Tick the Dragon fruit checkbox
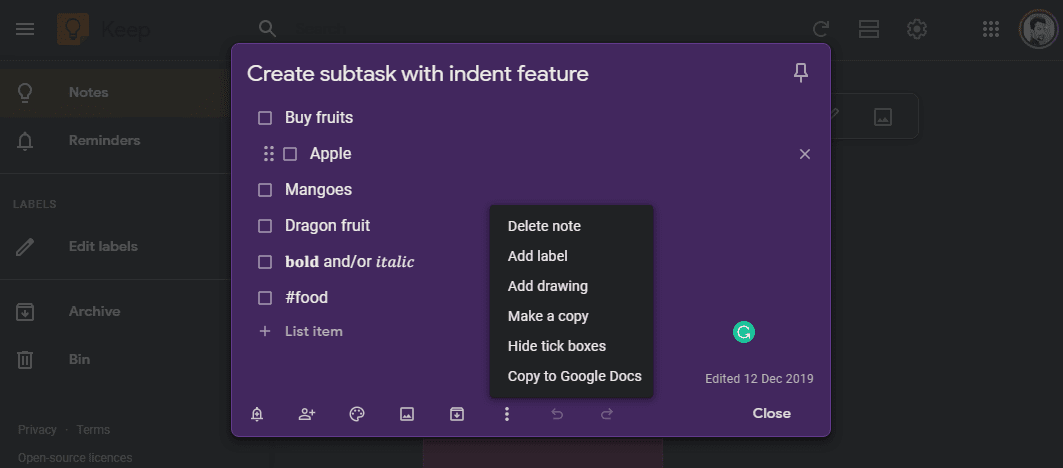The image size is (1063, 468). pyautogui.click(x=265, y=226)
